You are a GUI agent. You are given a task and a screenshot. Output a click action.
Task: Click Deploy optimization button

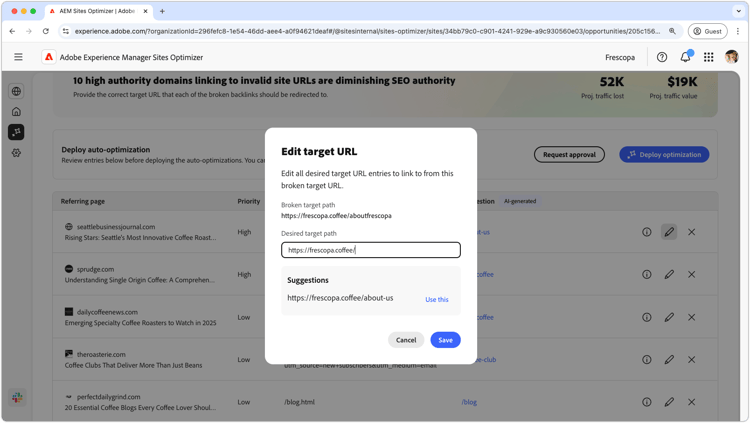click(664, 155)
